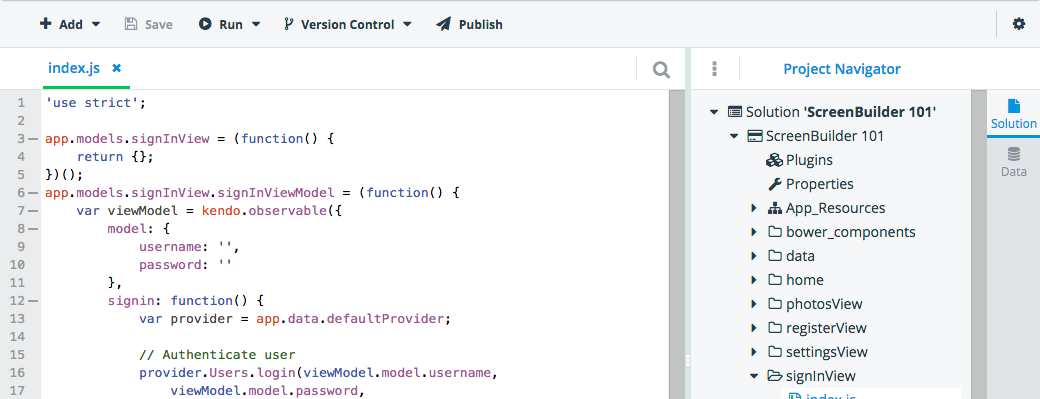
Task: Fold the signin function at line 12
Action: click(33, 300)
